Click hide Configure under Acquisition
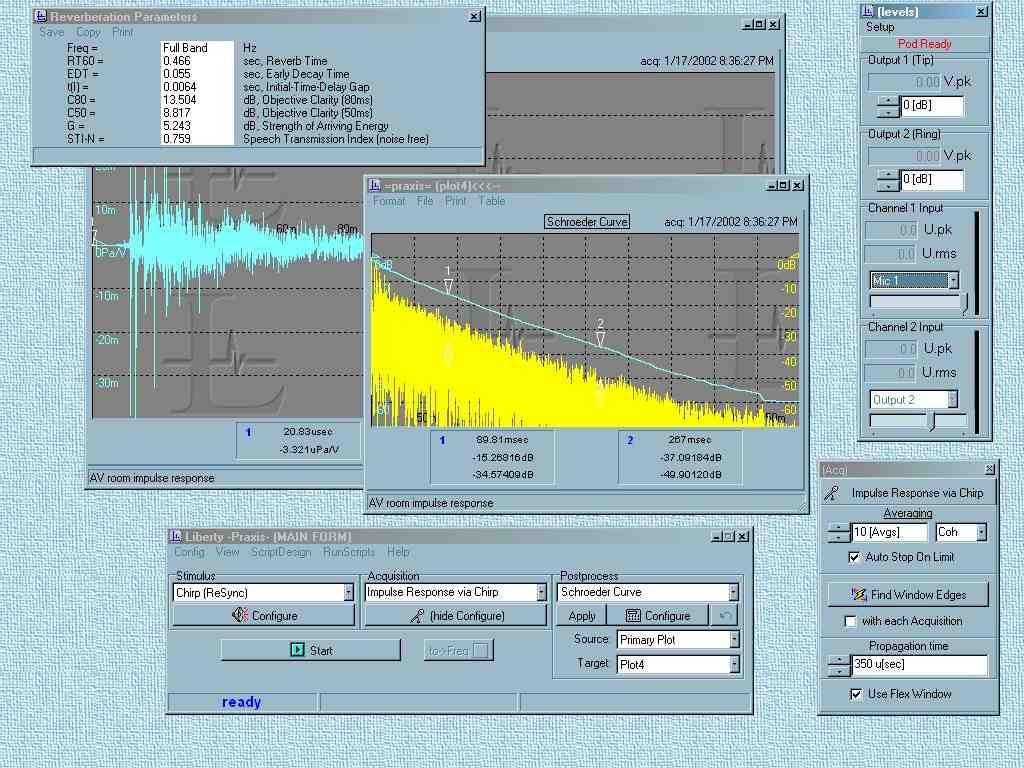1024x768 pixels. tap(456, 616)
